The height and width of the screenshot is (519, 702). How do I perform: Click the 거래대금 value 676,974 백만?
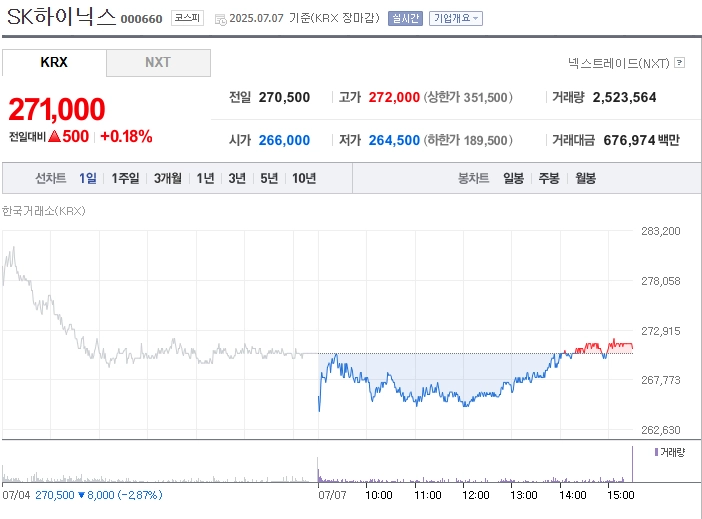(642, 140)
